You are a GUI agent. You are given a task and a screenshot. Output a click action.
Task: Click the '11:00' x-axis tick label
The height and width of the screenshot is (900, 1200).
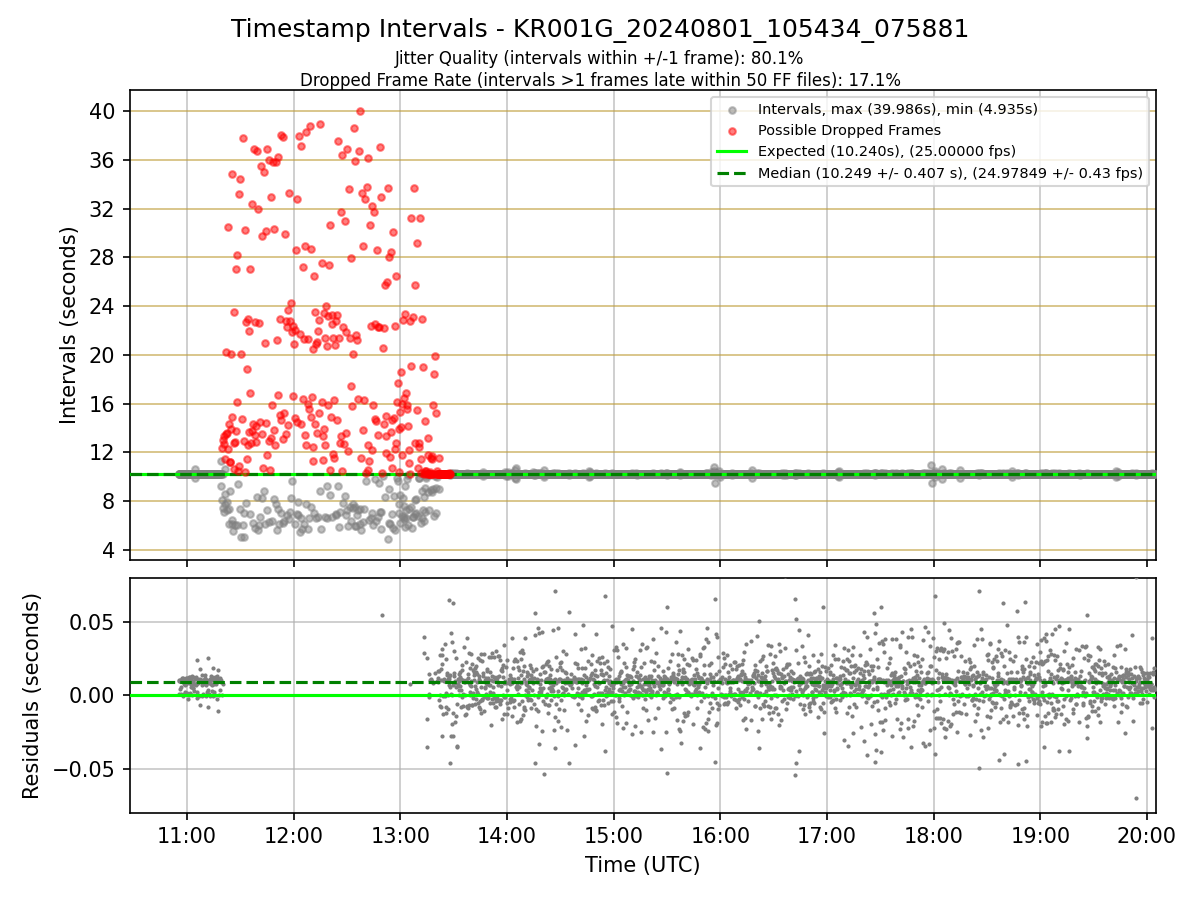coord(187,833)
